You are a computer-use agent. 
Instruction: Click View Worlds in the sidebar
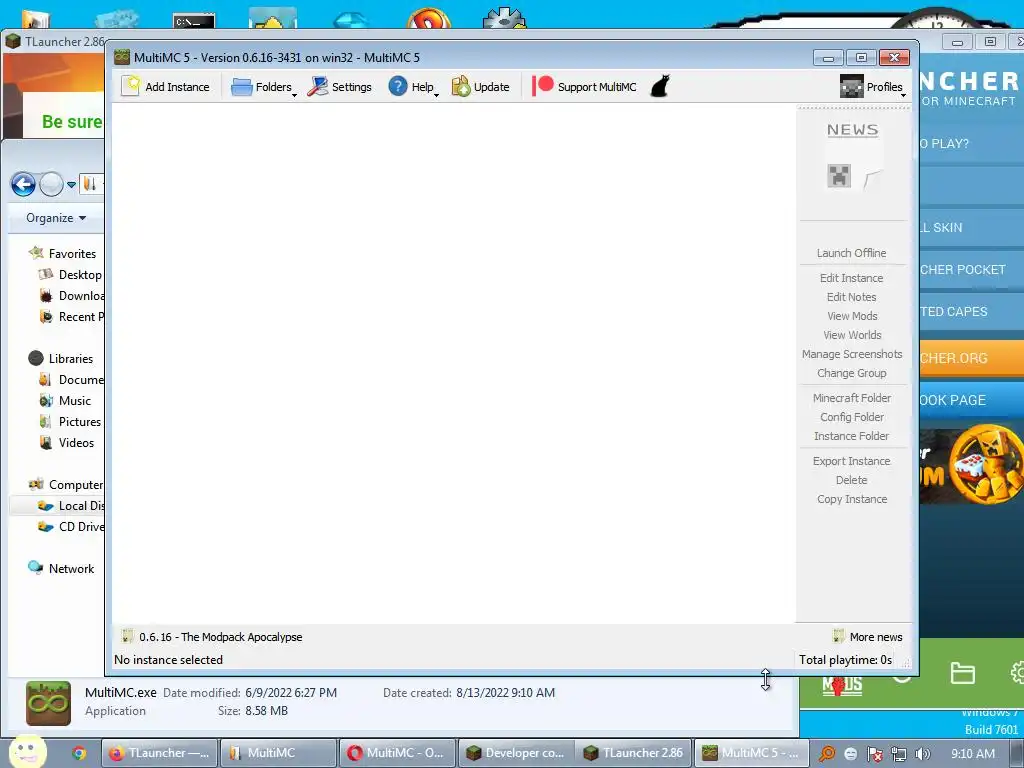(852, 334)
